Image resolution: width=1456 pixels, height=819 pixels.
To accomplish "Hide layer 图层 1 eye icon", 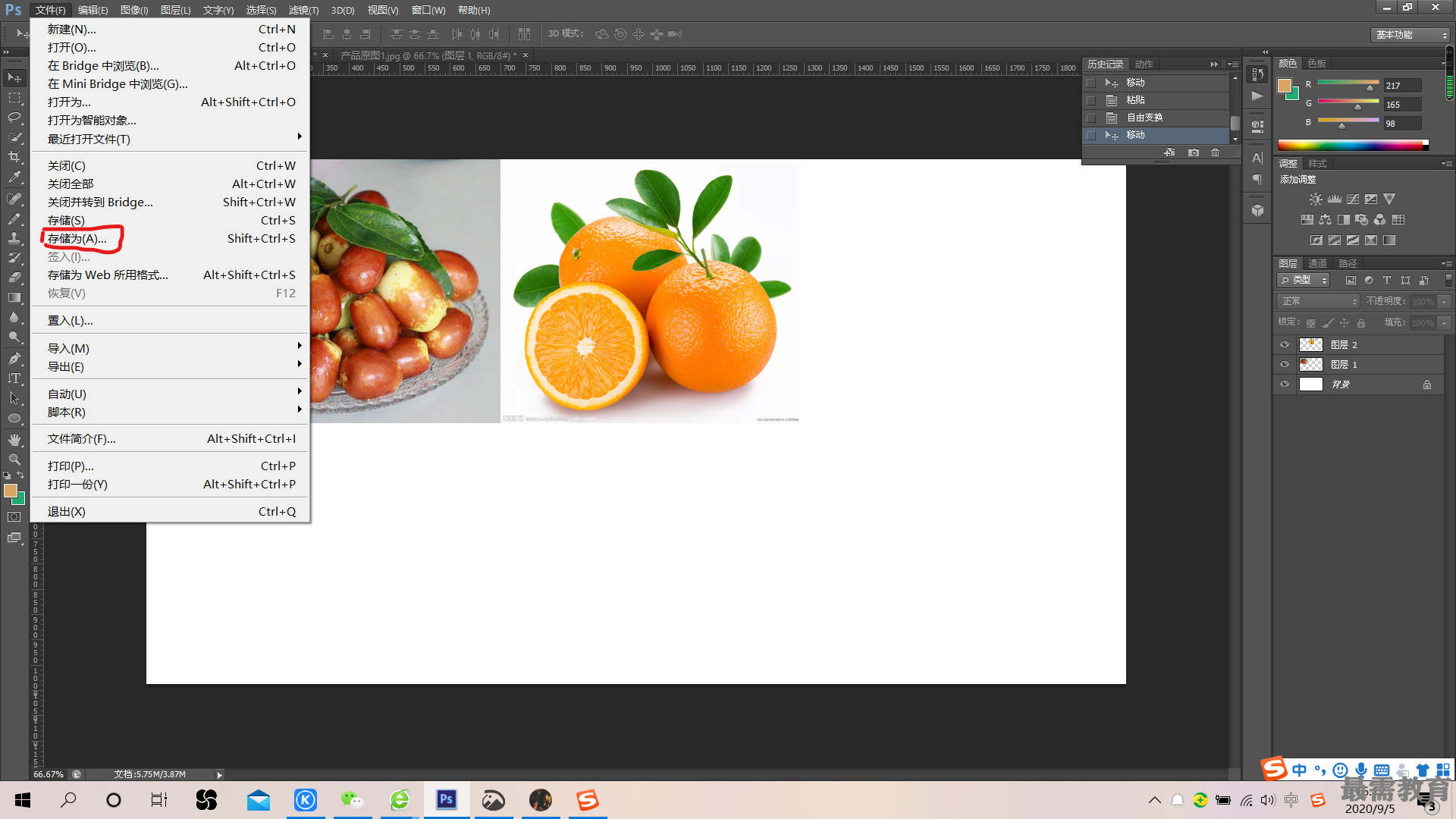I will 1285,364.
